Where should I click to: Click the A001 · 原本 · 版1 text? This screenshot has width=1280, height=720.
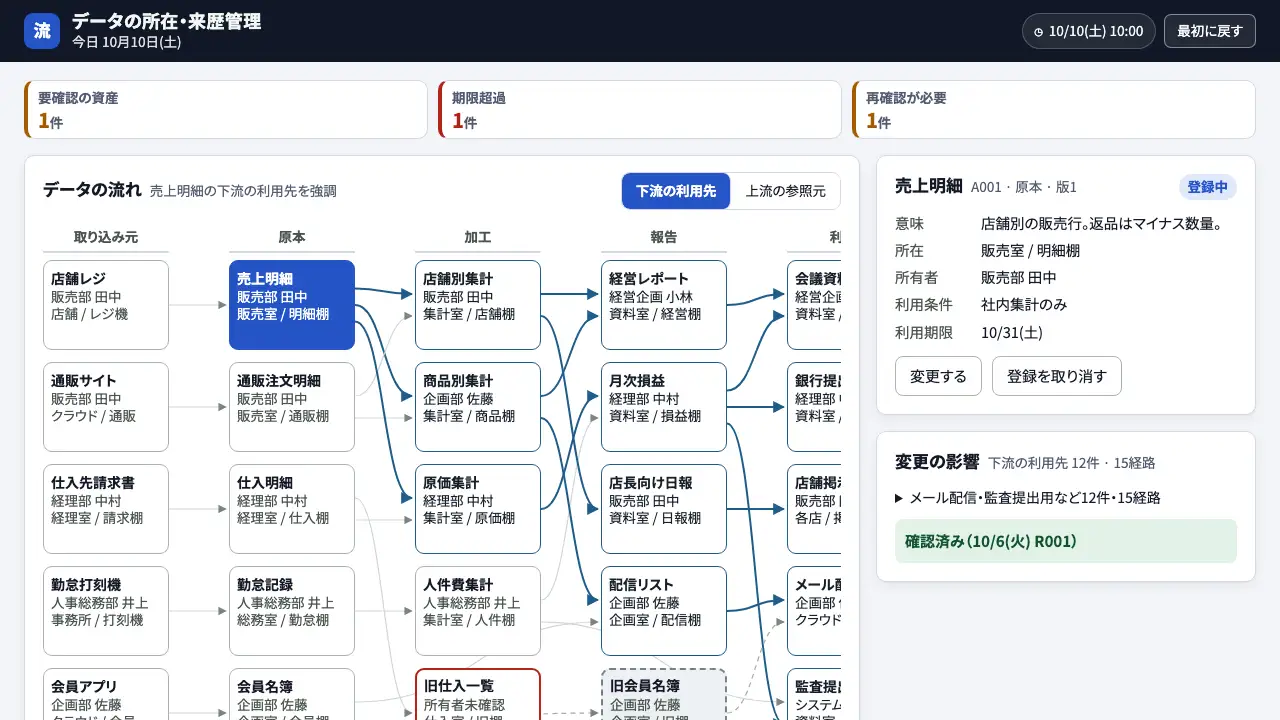(x=1024, y=187)
